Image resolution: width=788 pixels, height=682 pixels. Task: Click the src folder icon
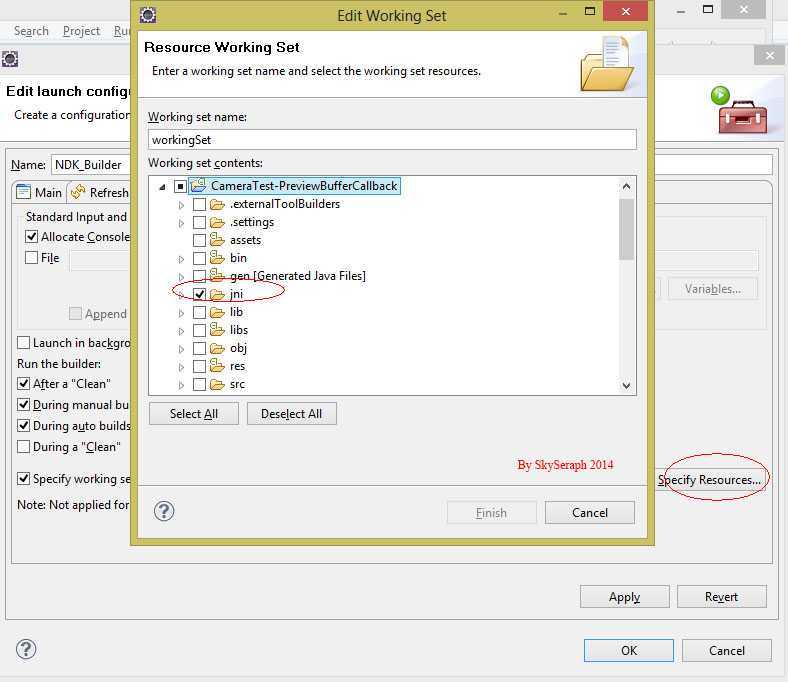click(x=217, y=384)
